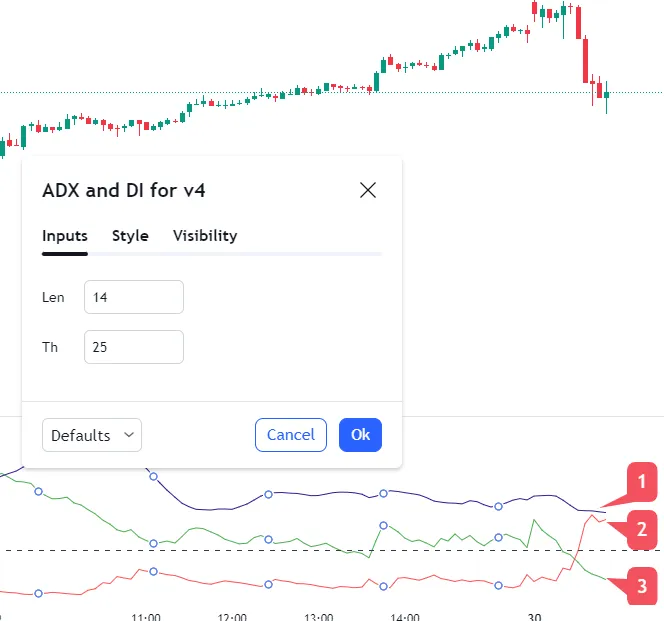Screen dimensions: 664x621
Task: Click the red callout marker numbered 1
Action: click(641, 482)
